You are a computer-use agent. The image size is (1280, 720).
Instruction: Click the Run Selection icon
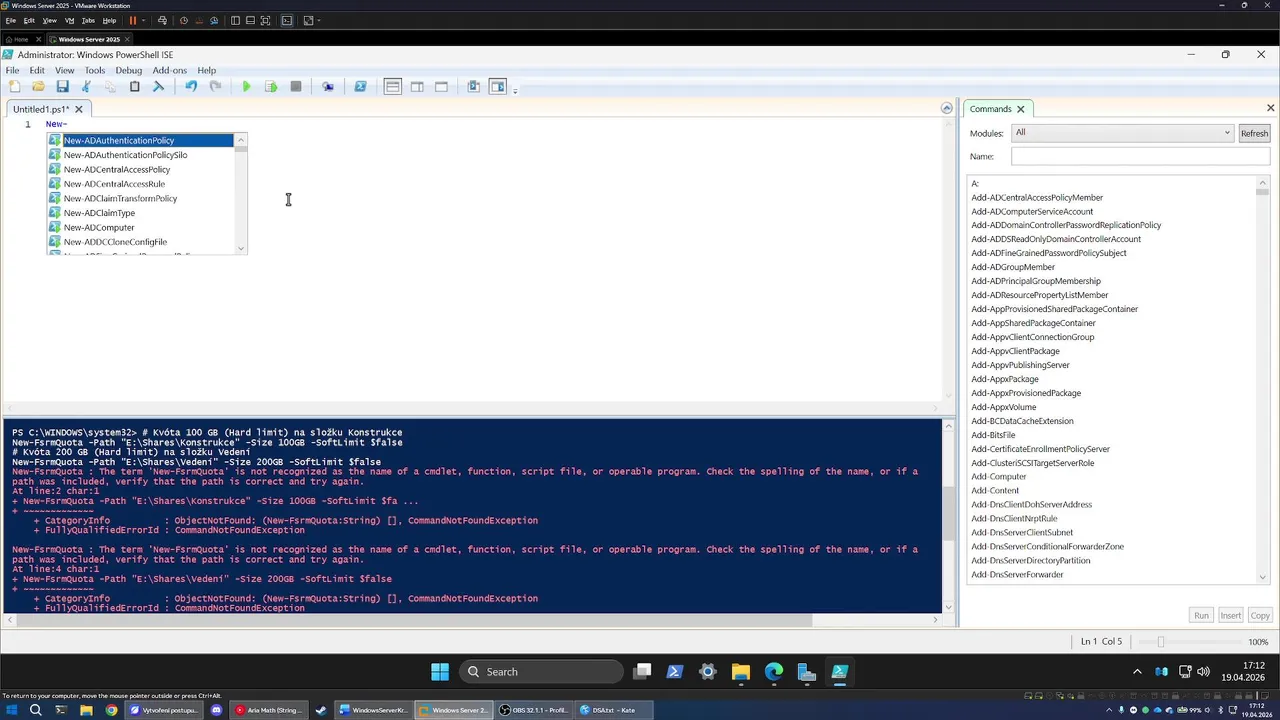click(270, 87)
